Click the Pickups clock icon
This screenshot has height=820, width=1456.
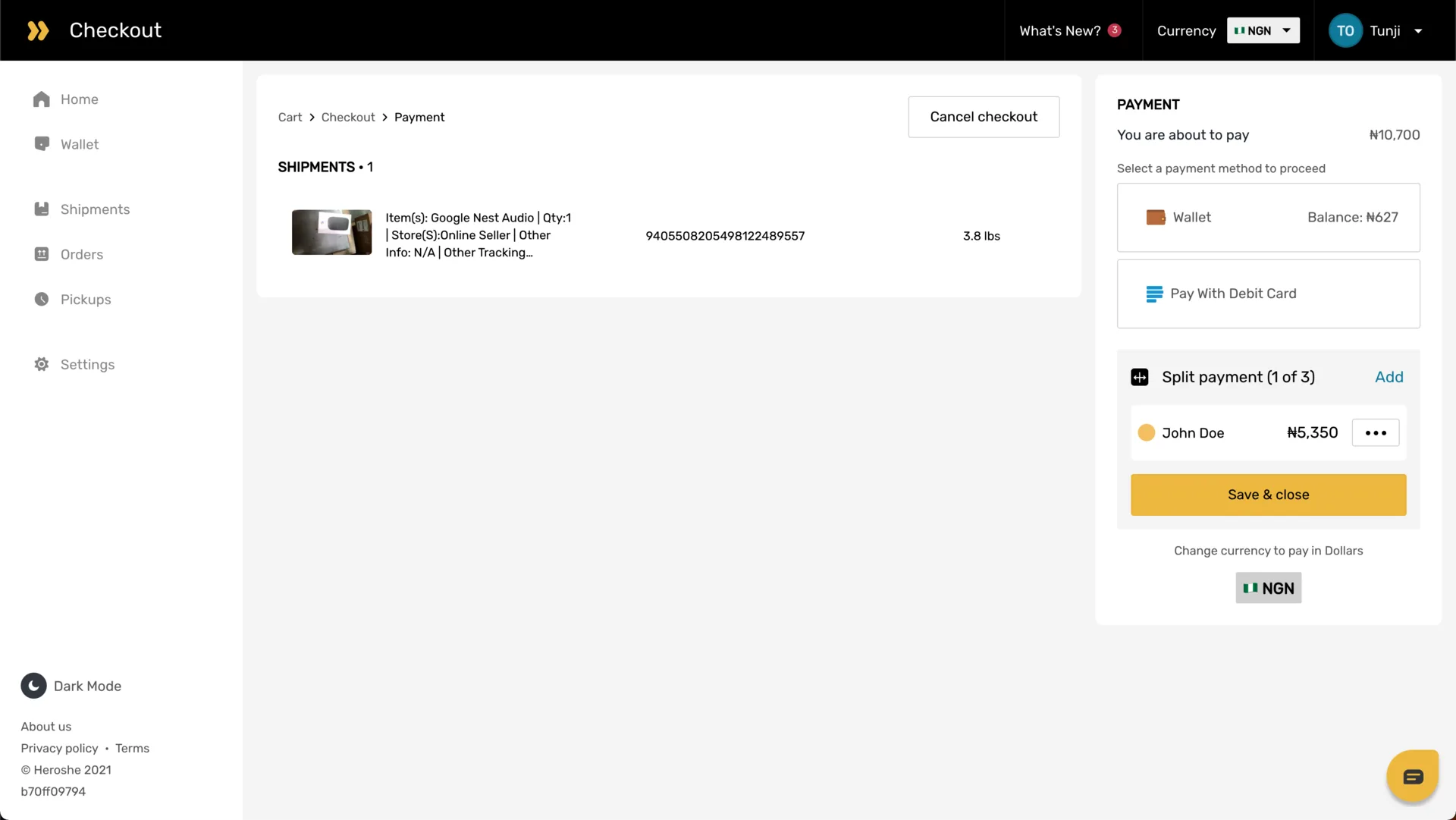coord(42,299)
